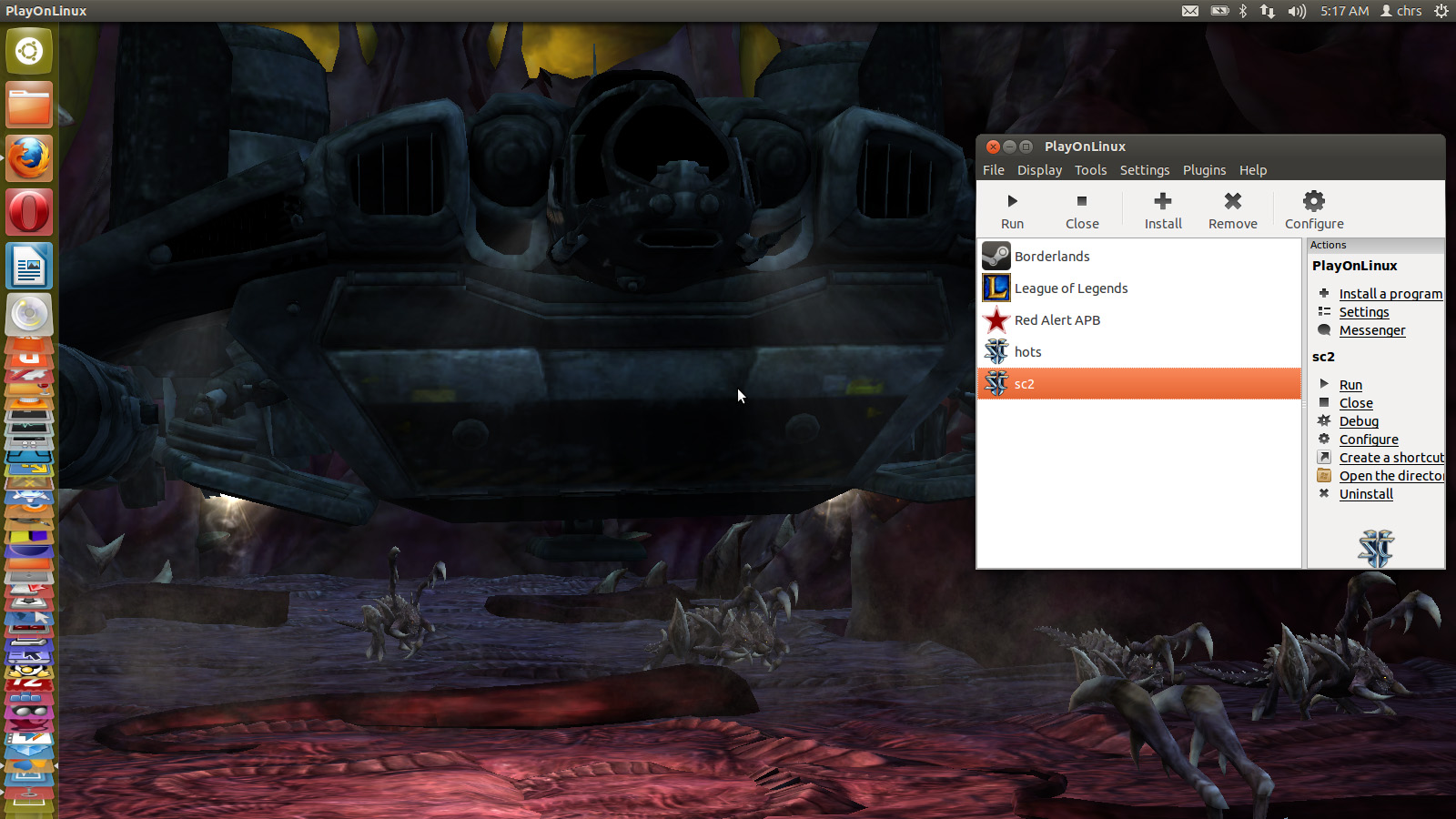Click the Install a program plus icon
This screenshot has width=1456, height=819.
1324,293
